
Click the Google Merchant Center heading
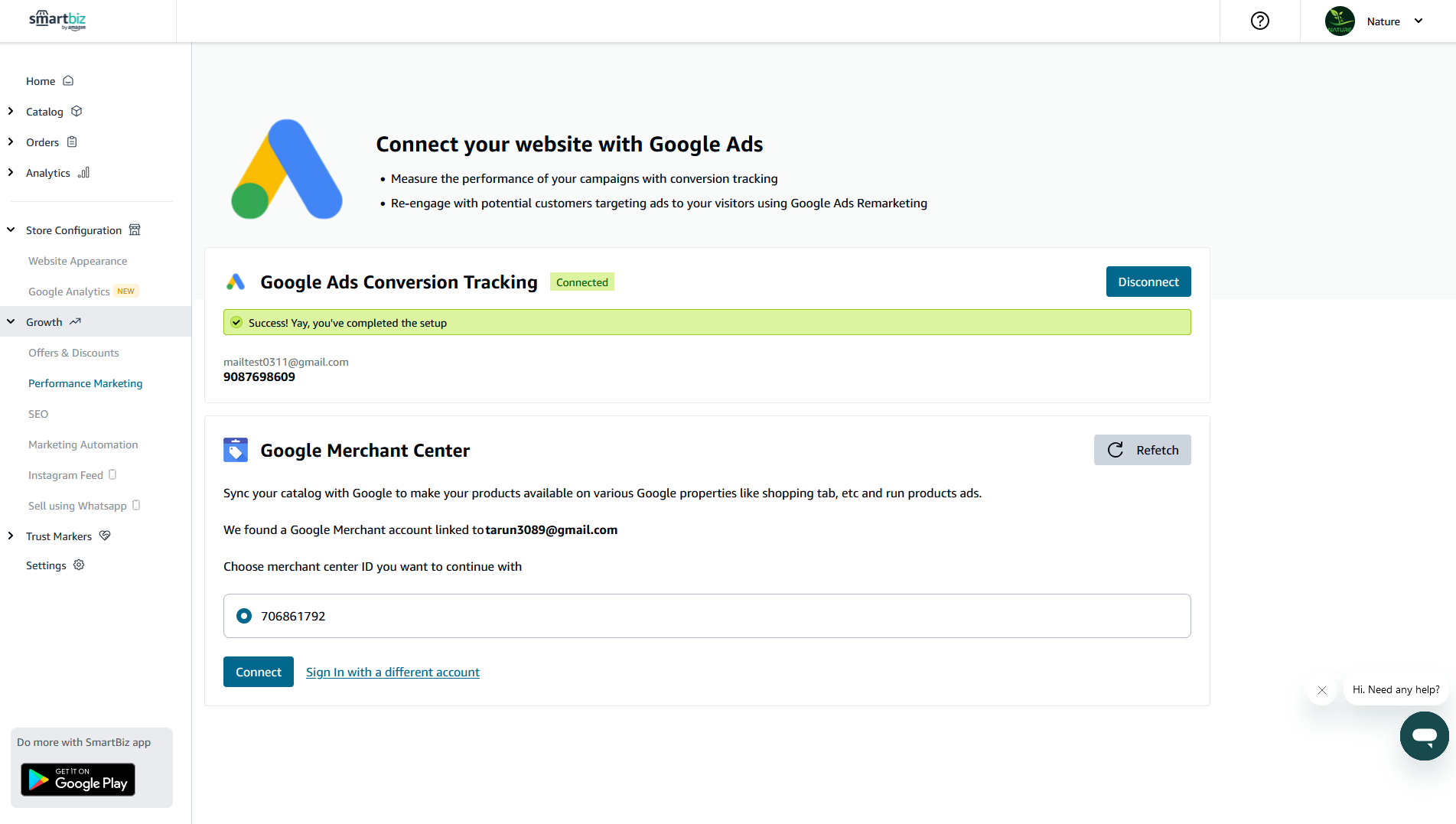[365, 450]
